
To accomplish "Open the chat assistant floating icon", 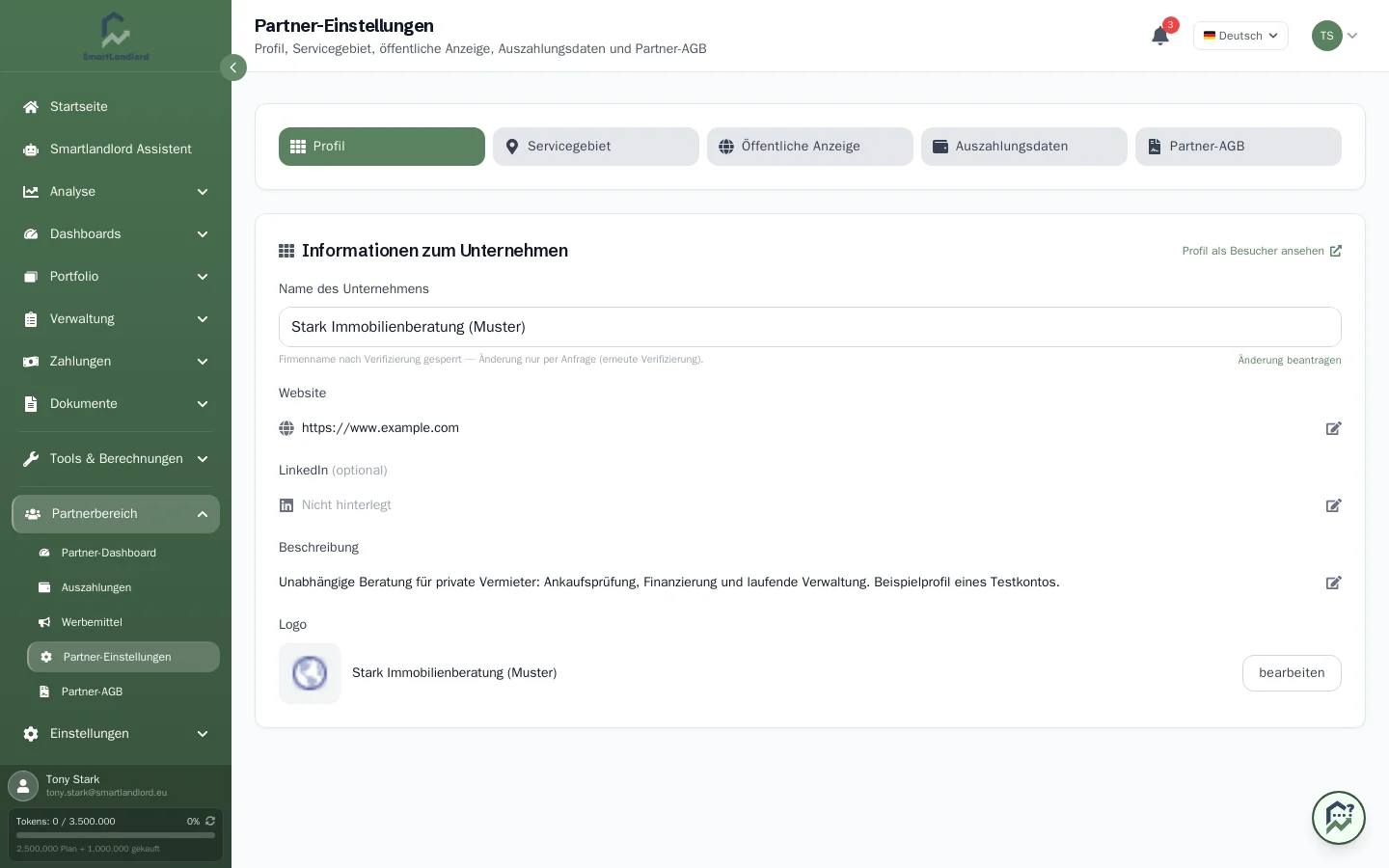I will 1339,818.
